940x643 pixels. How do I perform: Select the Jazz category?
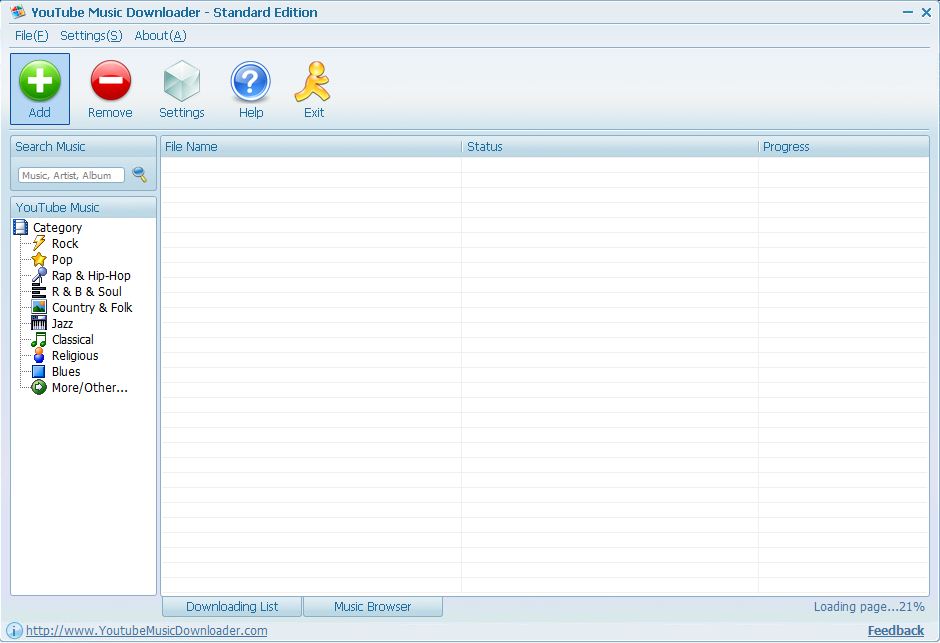click(62, 324)
